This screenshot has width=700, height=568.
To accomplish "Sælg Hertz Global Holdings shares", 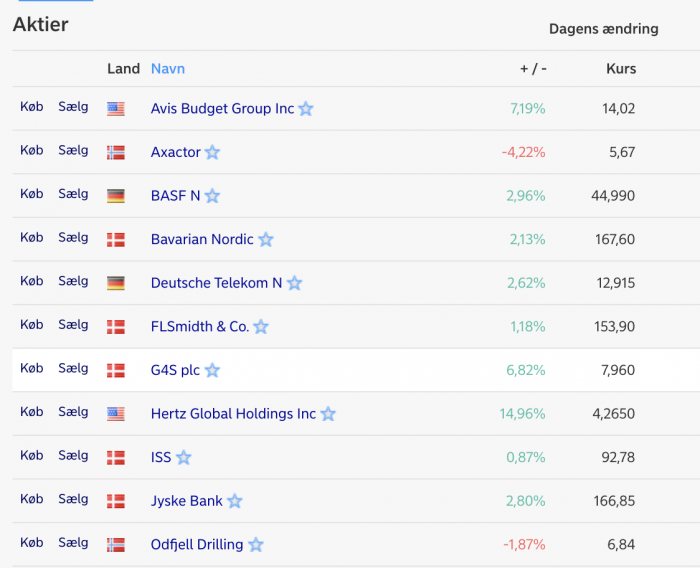I will (73, 412).
